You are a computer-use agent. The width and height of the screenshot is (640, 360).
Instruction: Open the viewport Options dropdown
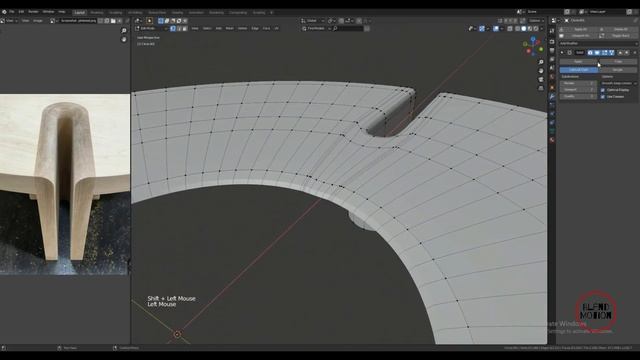tap(536, 21)
